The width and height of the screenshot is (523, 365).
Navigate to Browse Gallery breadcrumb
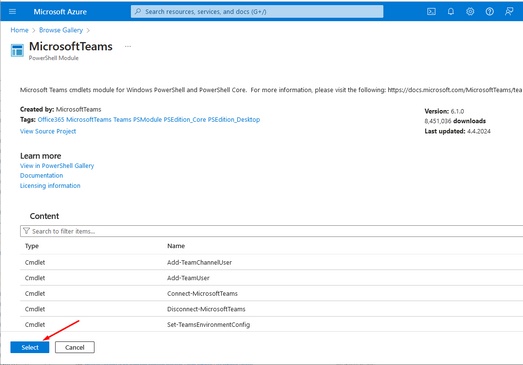tap(61, 30)
